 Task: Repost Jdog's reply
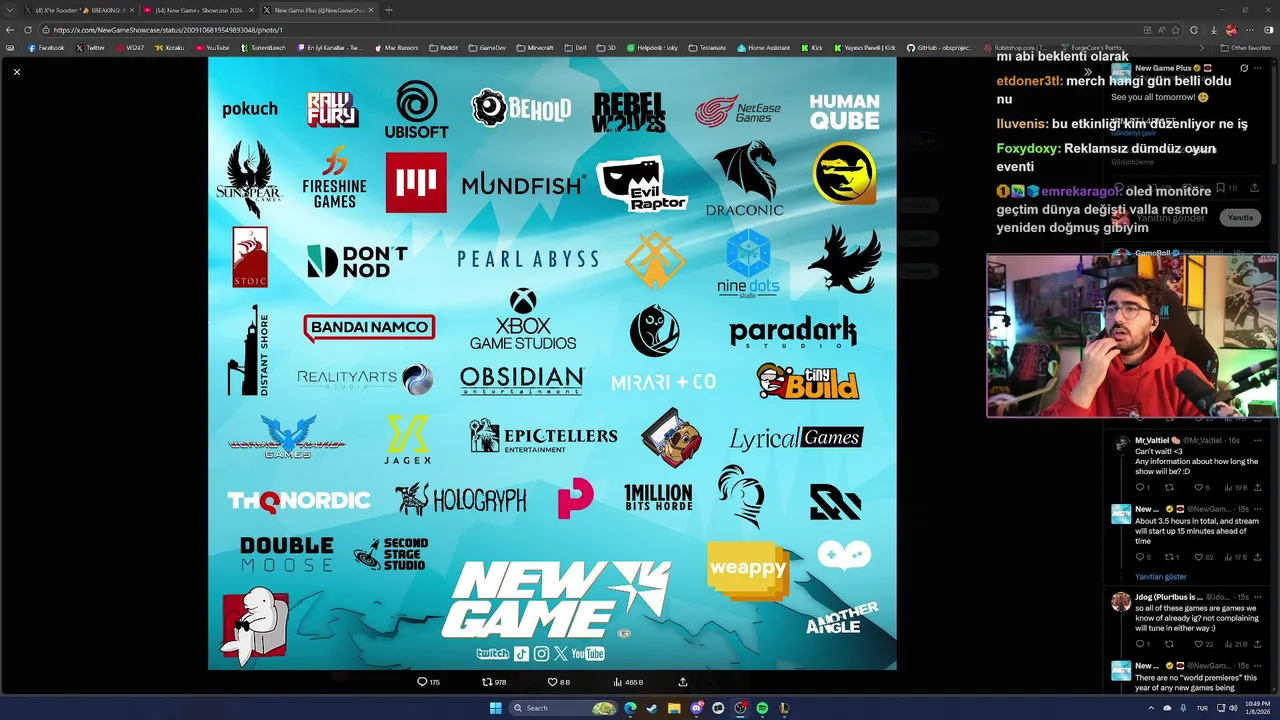coord(1169,644)
